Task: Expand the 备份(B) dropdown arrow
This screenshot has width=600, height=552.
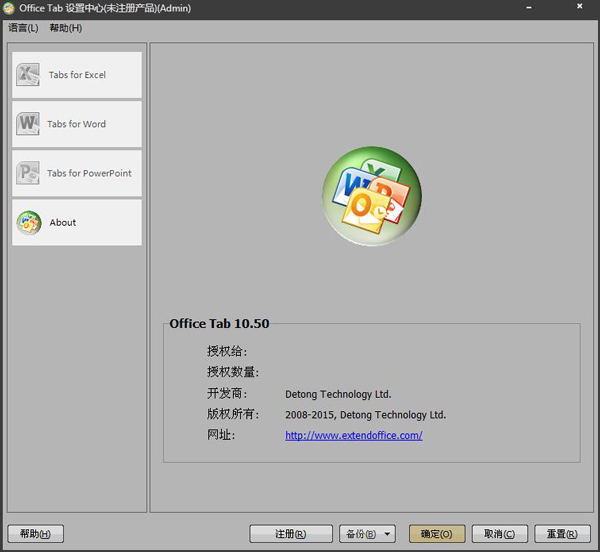Action: [387, 534]
